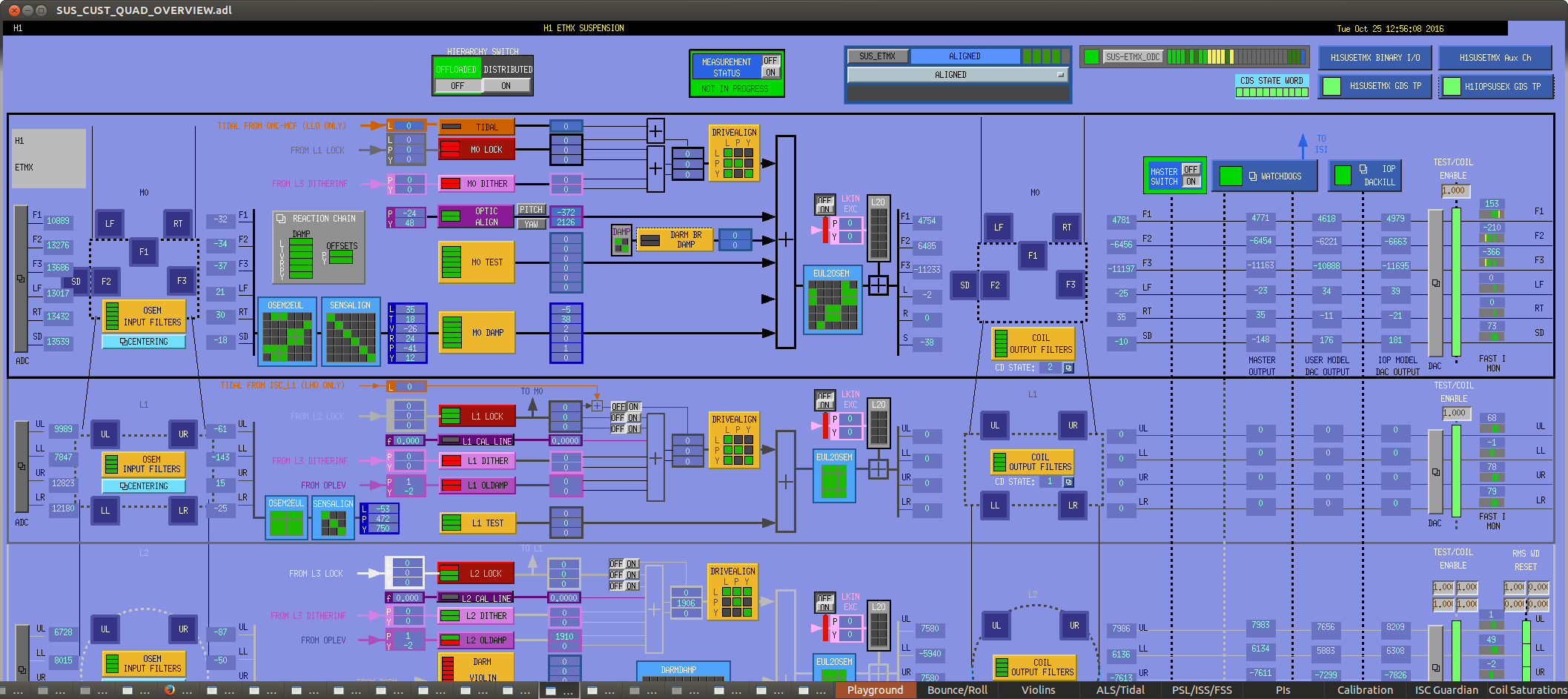Open the L1 DITHER filter block
This screenshot has height=699, width=1568.
[x=477, y=460]
